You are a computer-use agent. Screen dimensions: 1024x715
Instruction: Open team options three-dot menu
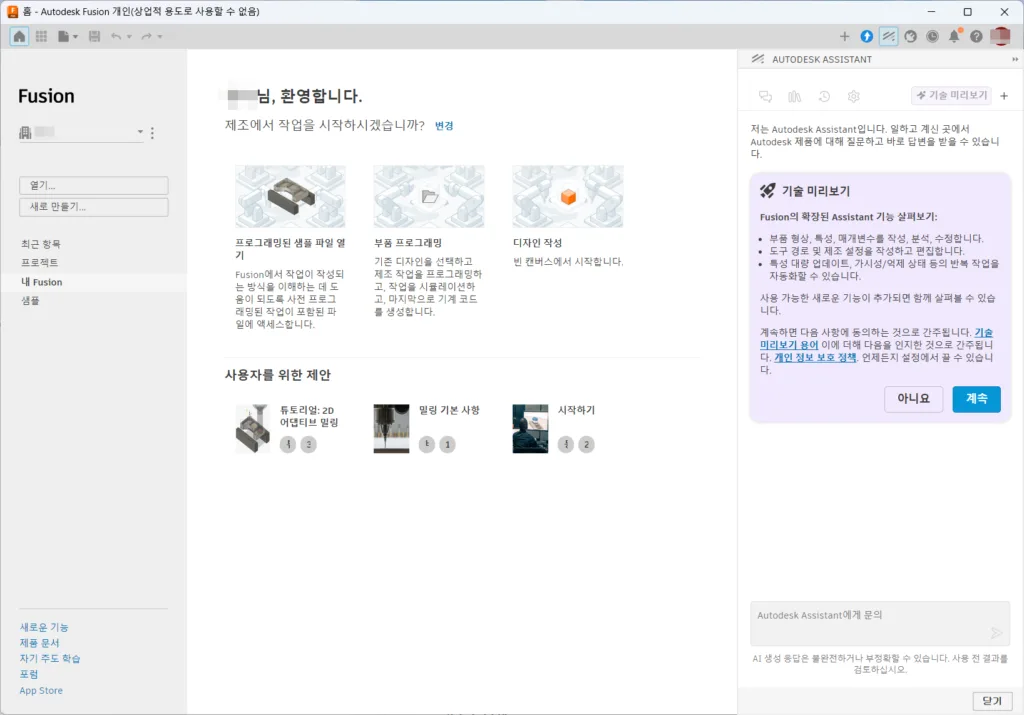pyautogui.click(x=153, y=133)
